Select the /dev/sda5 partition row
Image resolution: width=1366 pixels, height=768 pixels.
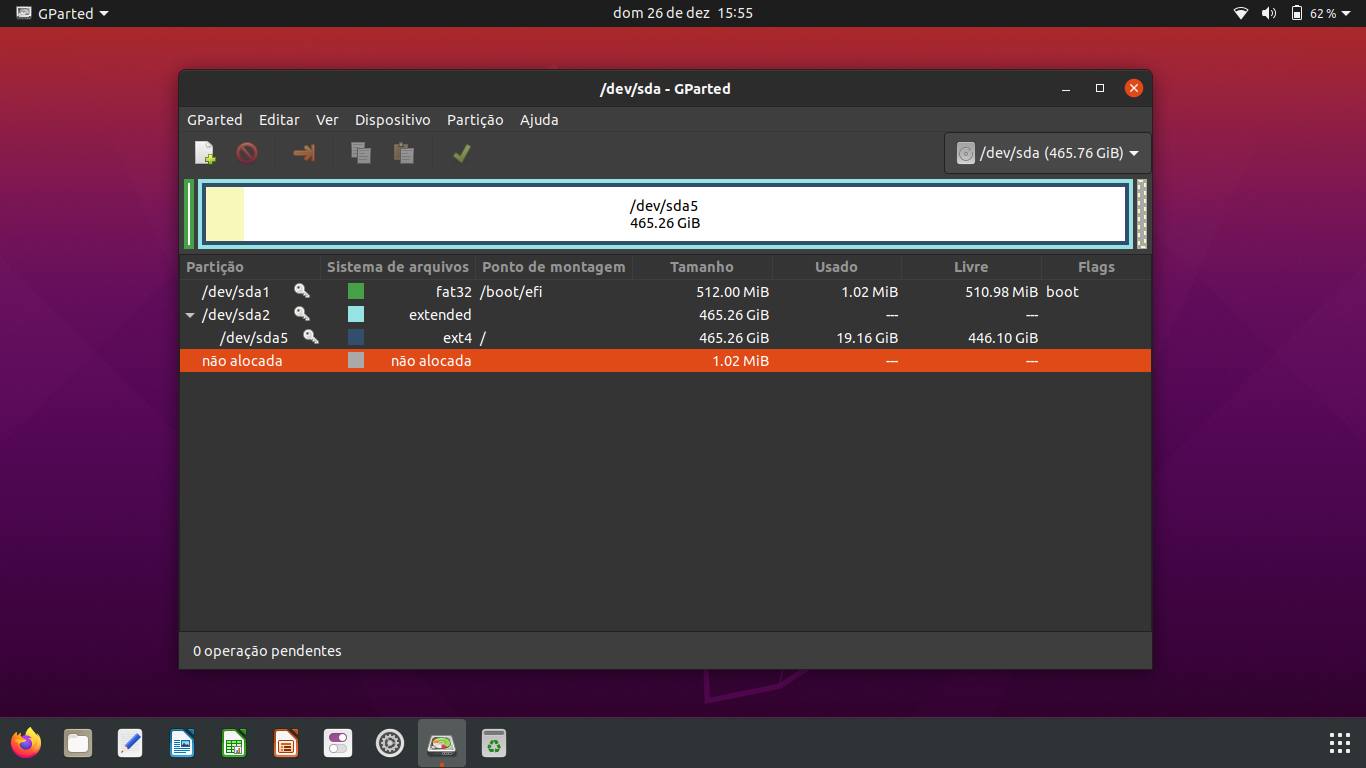pos(665,338)
